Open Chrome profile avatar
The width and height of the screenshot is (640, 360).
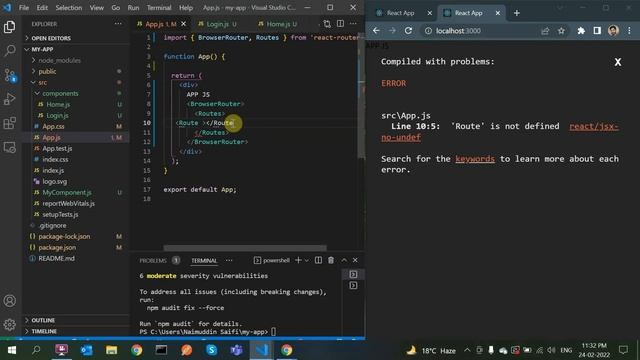(613, 31)
